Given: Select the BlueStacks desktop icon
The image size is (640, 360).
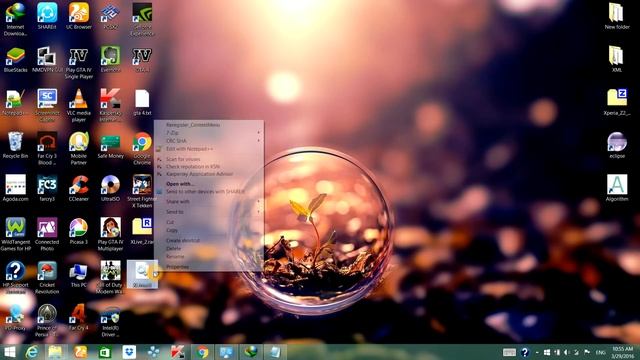Looking at the screenshot, I should click(16, 60).
